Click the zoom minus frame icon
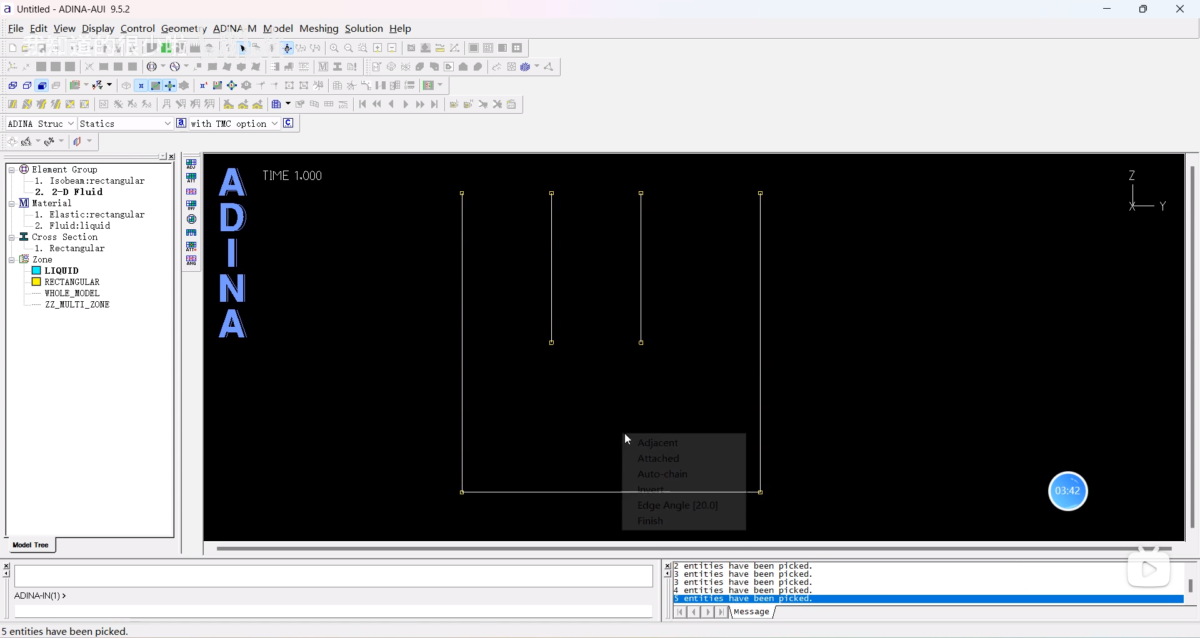 click(392, 48)
